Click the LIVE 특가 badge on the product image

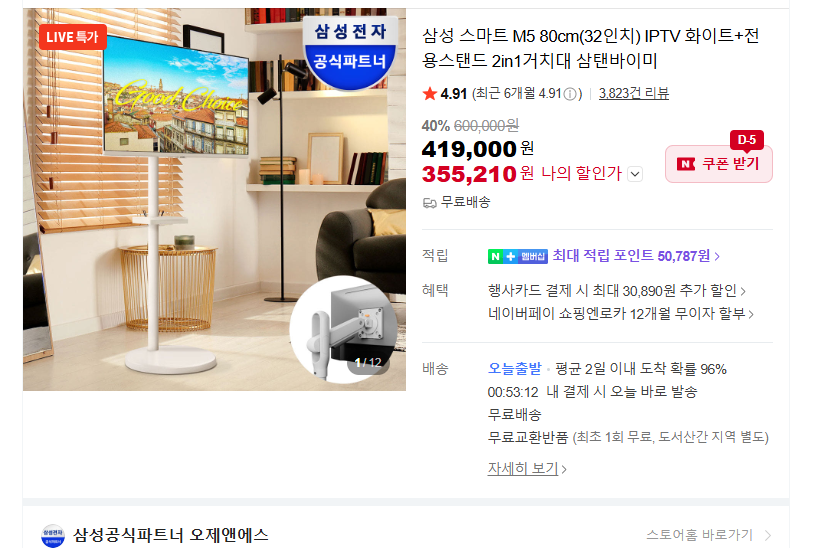tap(72, 37)
